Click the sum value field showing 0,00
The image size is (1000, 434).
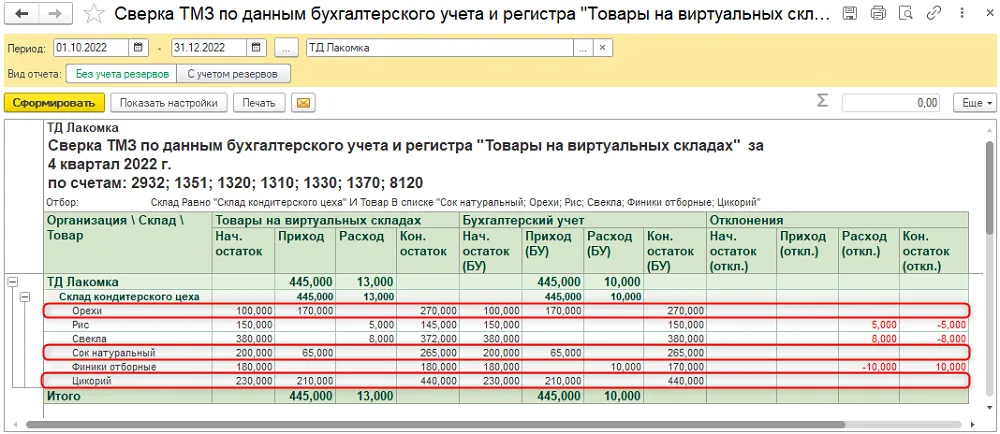click(893, 103)
